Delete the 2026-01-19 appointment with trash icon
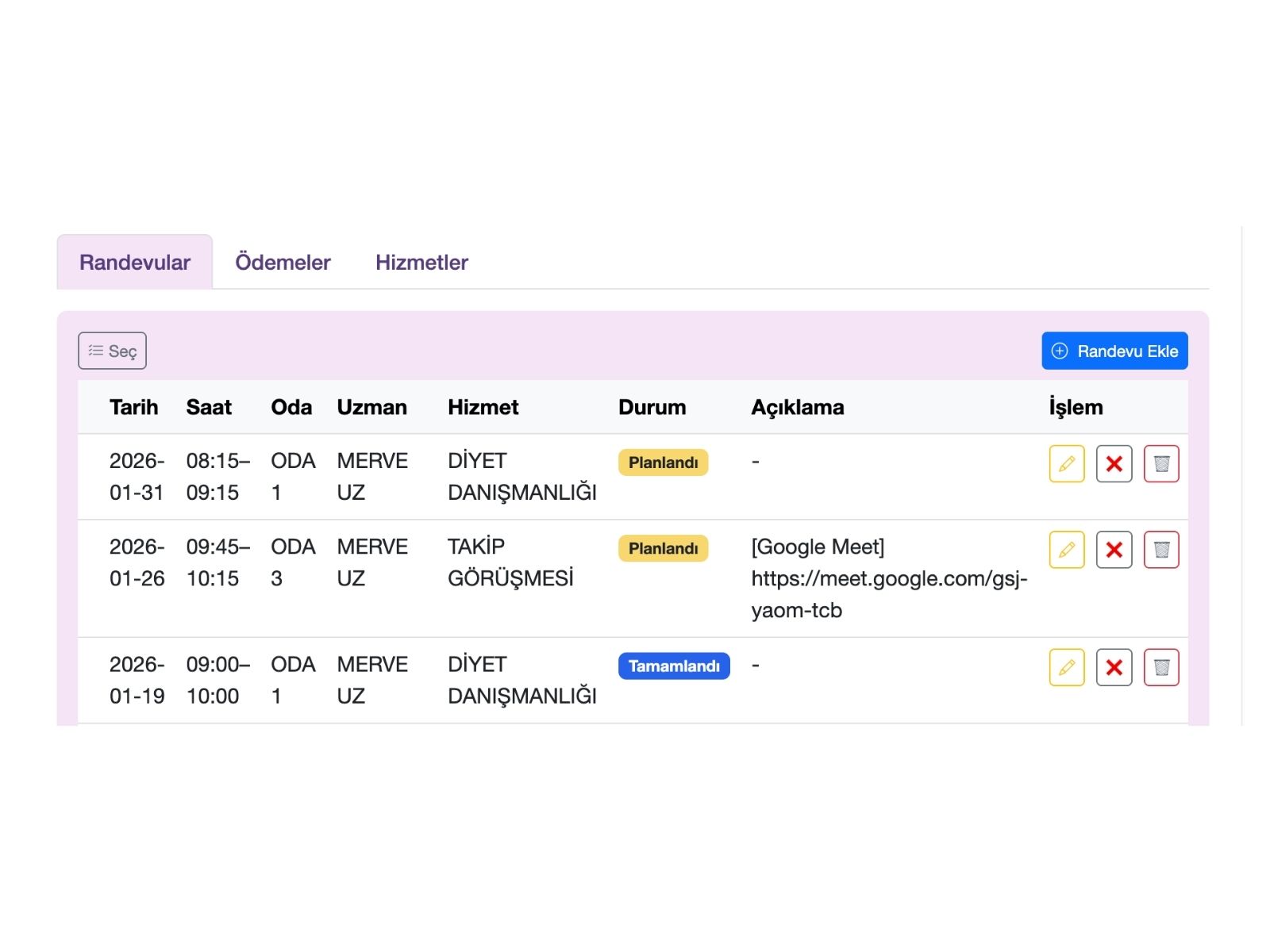1270x952 pixels. coord(1161,666)
